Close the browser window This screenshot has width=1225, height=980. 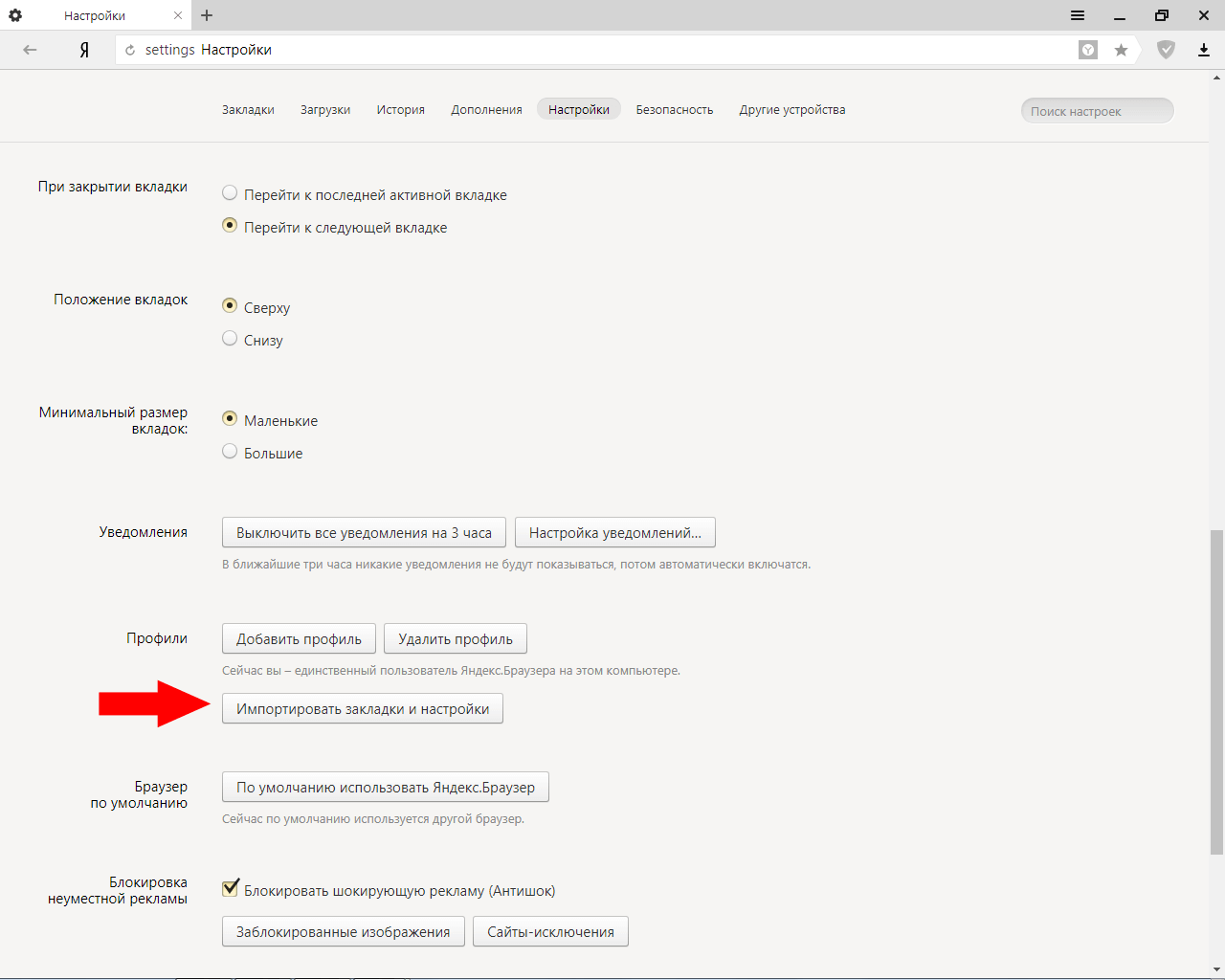pyautogui.click(x=1204, y=15)
